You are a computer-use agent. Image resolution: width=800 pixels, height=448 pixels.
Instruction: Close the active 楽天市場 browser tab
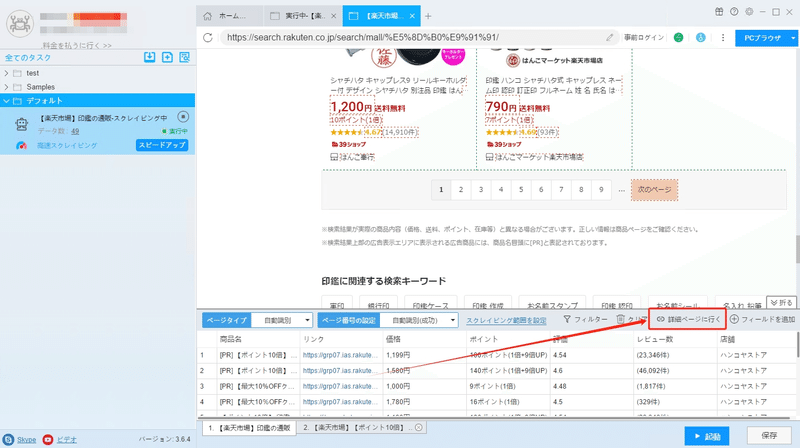click(x=412, y=16)
